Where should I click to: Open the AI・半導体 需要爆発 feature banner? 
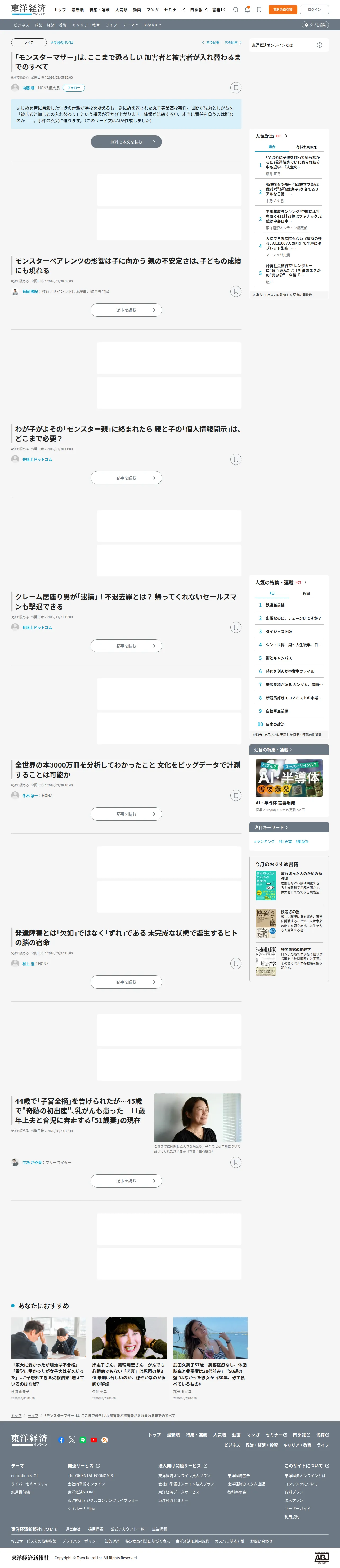coord(289,778)
